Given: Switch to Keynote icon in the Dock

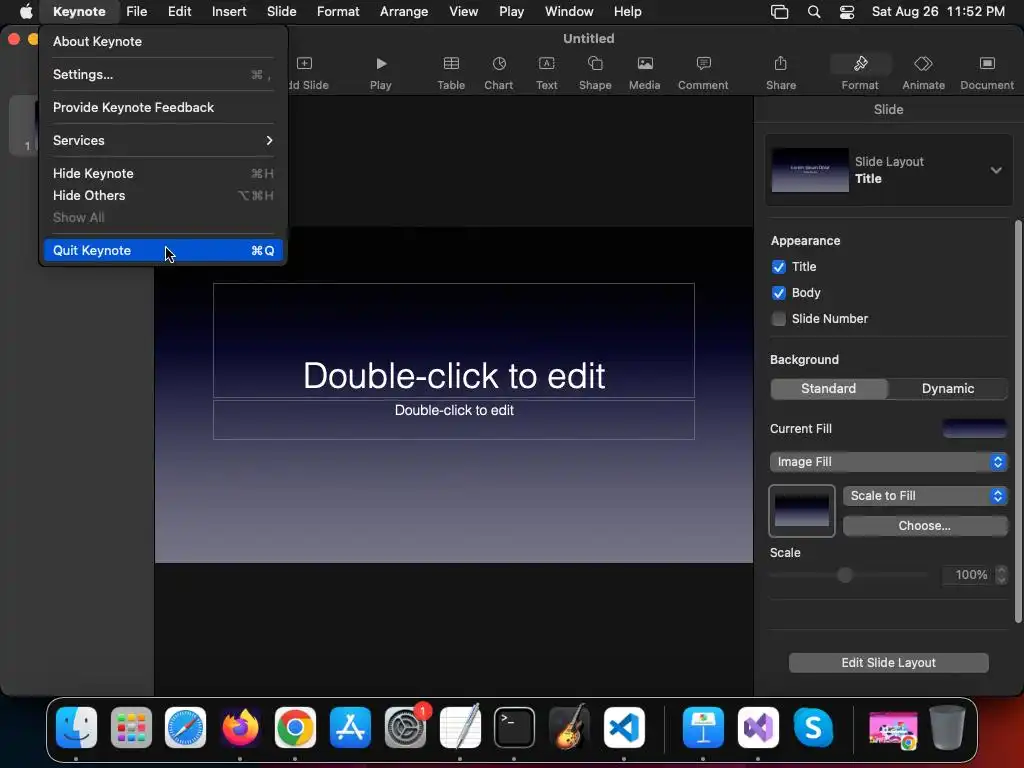Looking at the screenshot, I should click(703, 728).
